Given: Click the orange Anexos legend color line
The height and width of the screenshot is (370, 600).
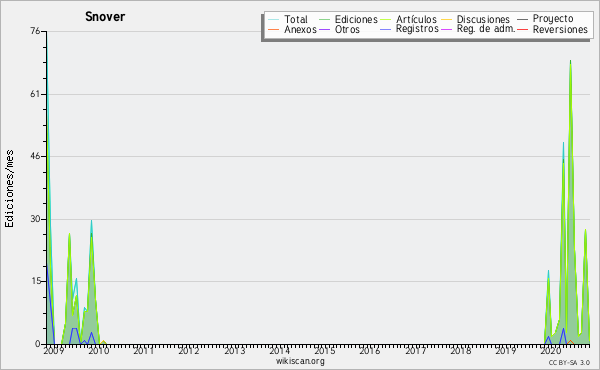Looking at the screenshot, I should click(274, 30).
